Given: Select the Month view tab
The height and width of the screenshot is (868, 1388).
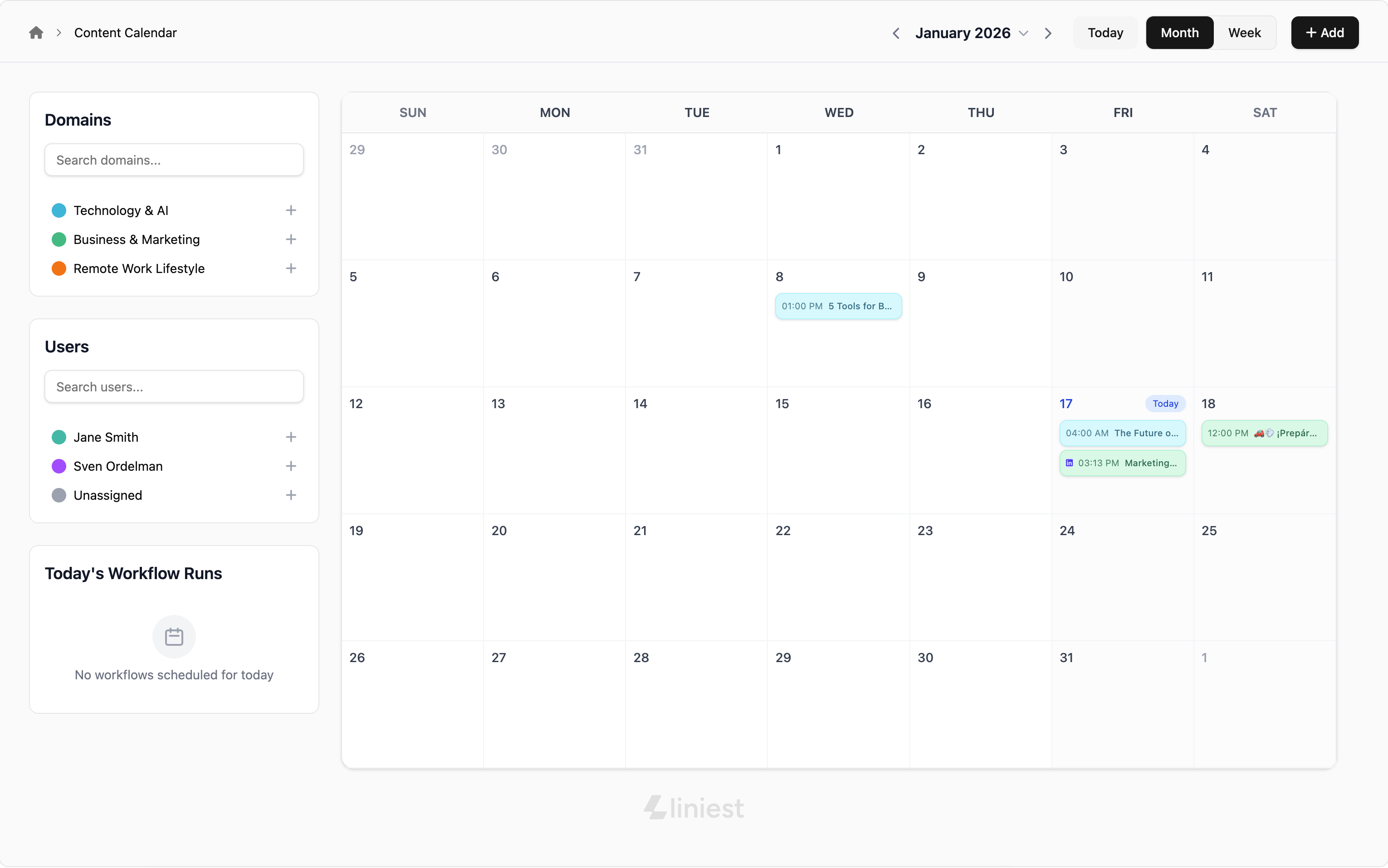Looking at the screenshot, I should click(x=1179, y=33).
